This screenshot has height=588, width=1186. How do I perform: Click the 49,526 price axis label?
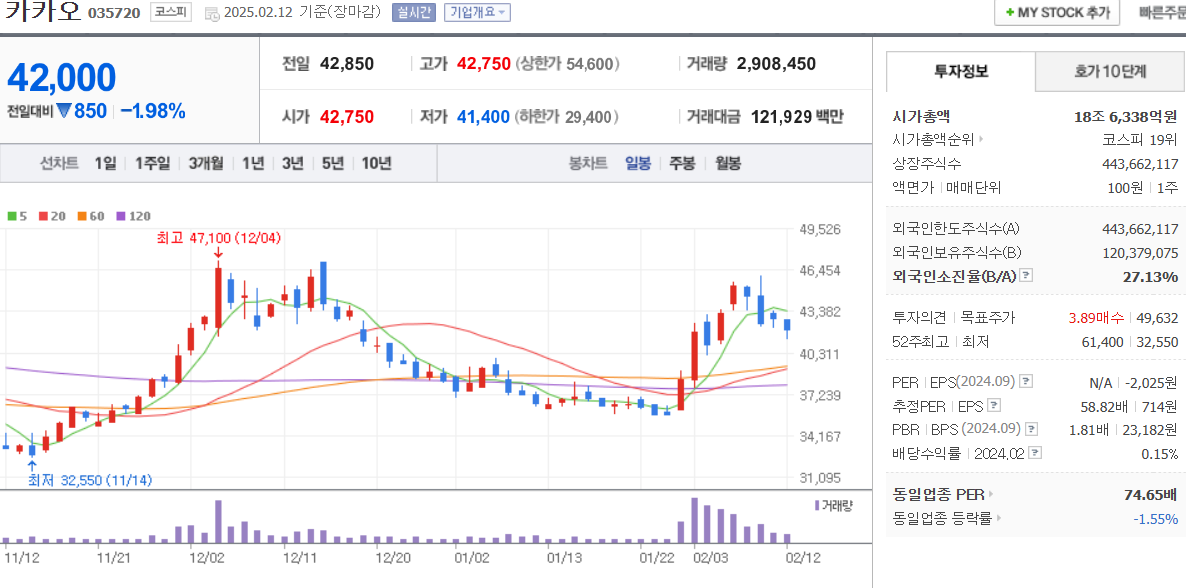click(820, 229)
